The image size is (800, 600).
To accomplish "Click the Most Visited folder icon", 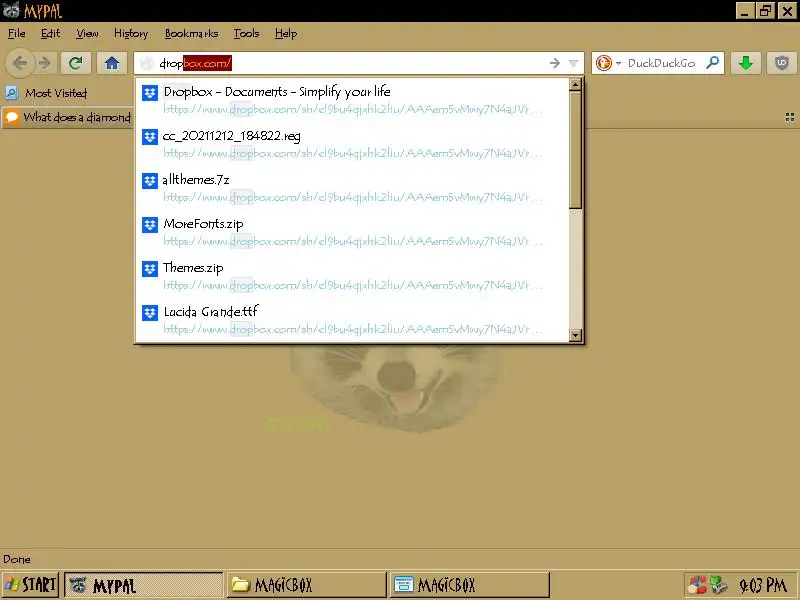I will [12, 93].
